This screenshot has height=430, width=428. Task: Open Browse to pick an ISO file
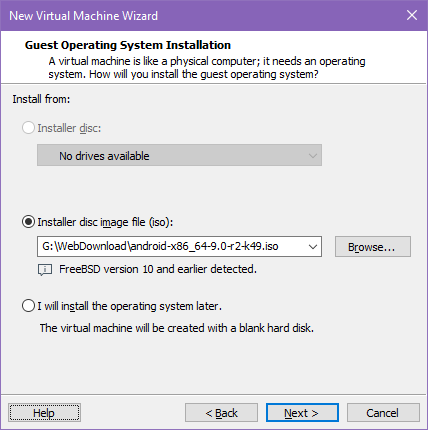[373, 247]
